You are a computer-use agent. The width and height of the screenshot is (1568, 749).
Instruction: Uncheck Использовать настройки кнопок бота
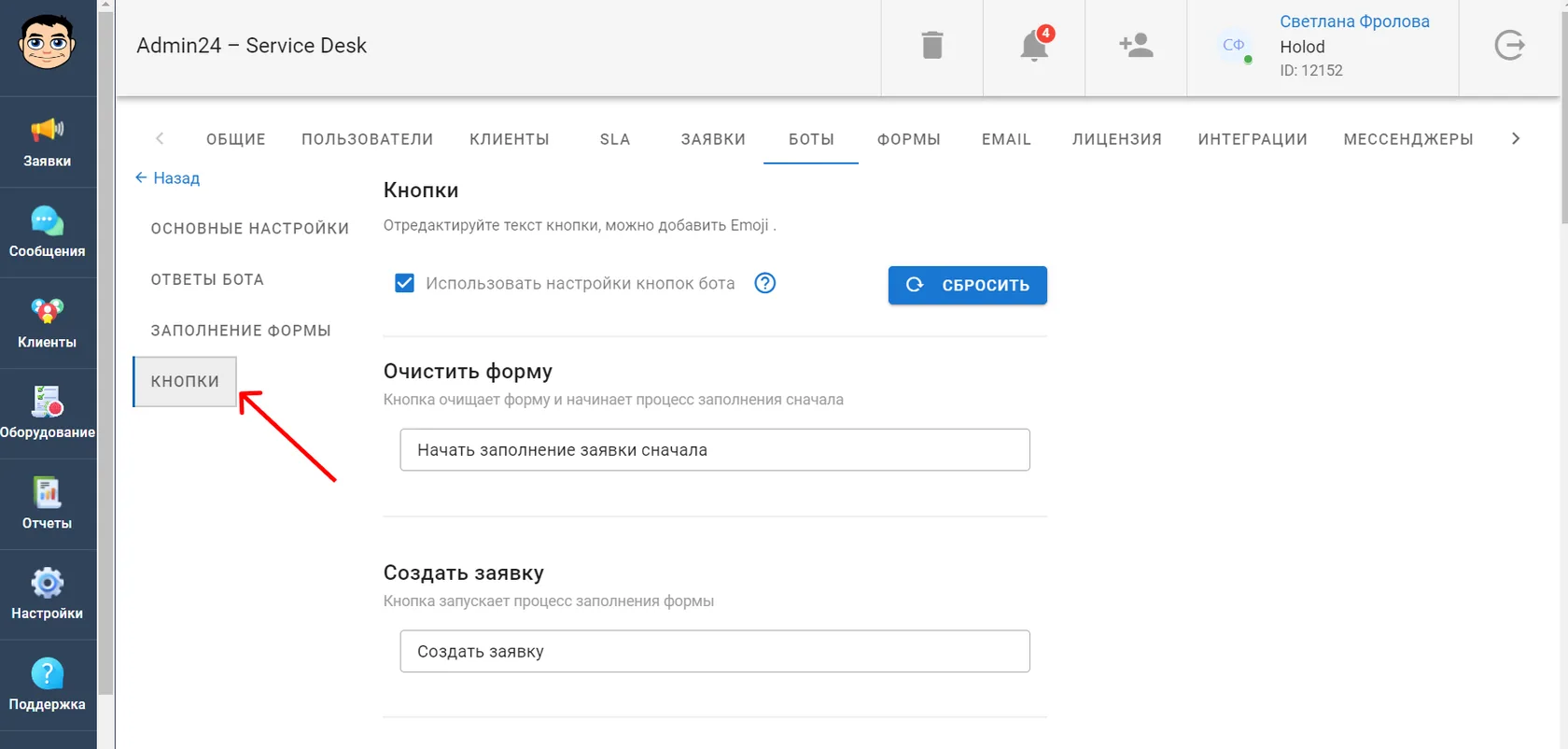404,283
